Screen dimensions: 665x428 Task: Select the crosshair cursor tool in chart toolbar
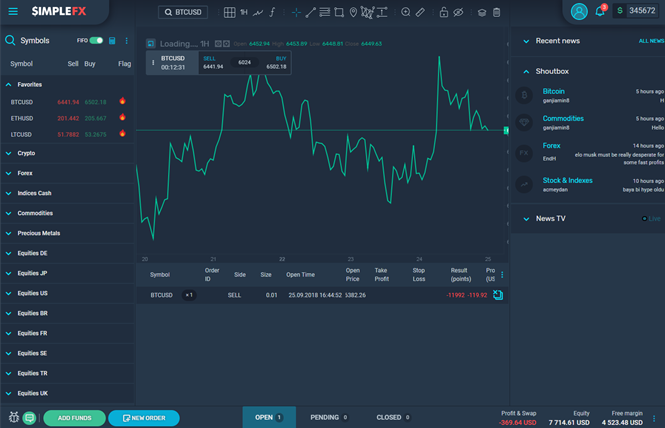(296, 12)
